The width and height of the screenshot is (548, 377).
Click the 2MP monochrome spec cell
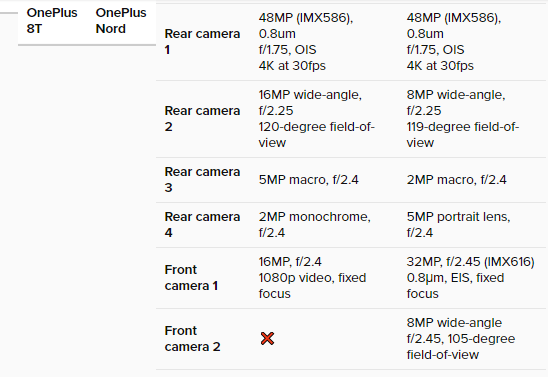coord(315,225)
